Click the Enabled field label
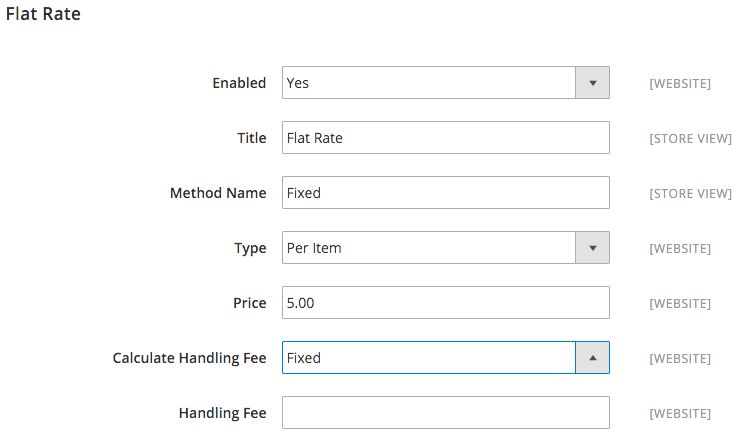This screenshot has height=439, width=747. click(239, 83)
